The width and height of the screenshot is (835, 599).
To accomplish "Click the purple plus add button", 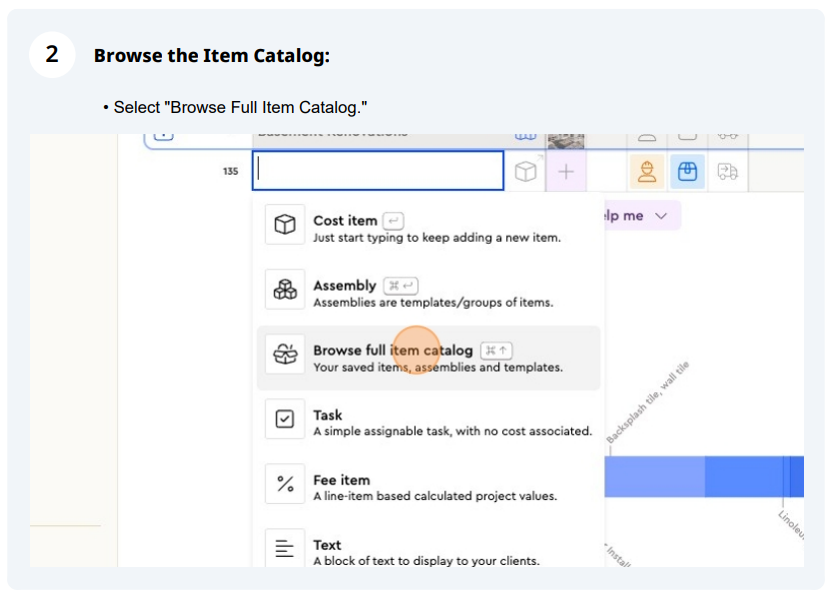I will click(x=566, y=171).
